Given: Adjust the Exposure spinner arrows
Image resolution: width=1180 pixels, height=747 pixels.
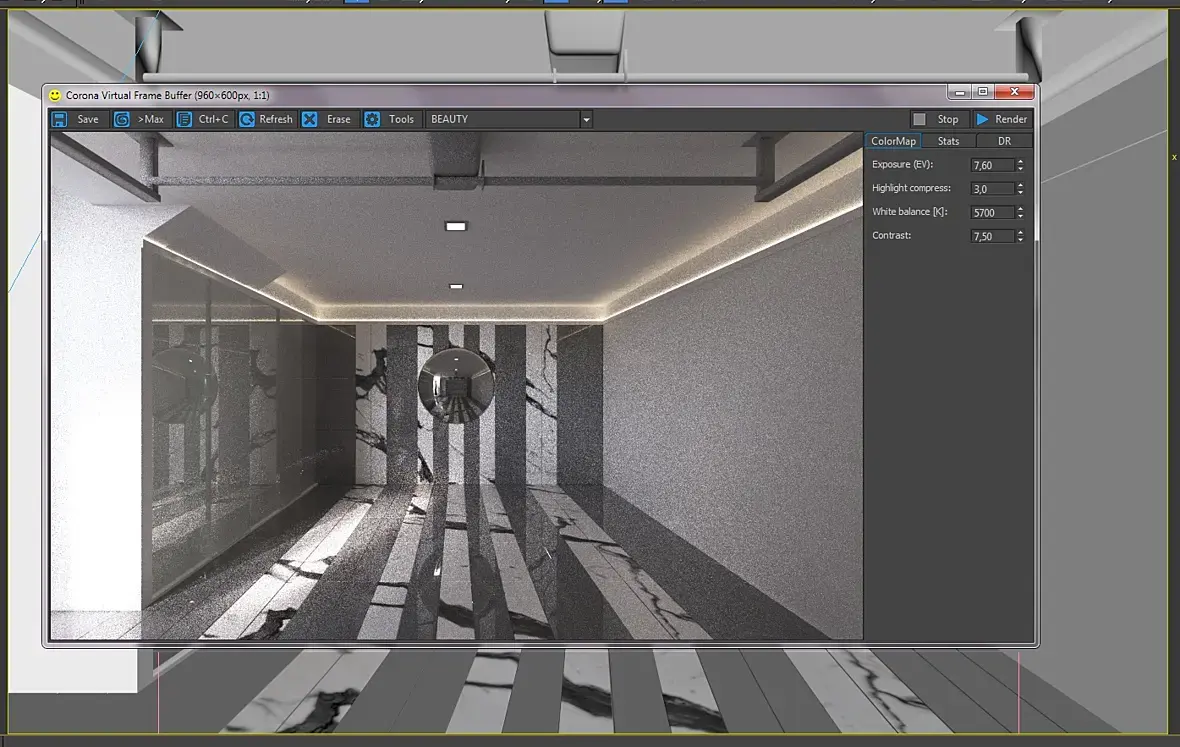Looking at the screenshot, I should click(x=1020, y=165).
